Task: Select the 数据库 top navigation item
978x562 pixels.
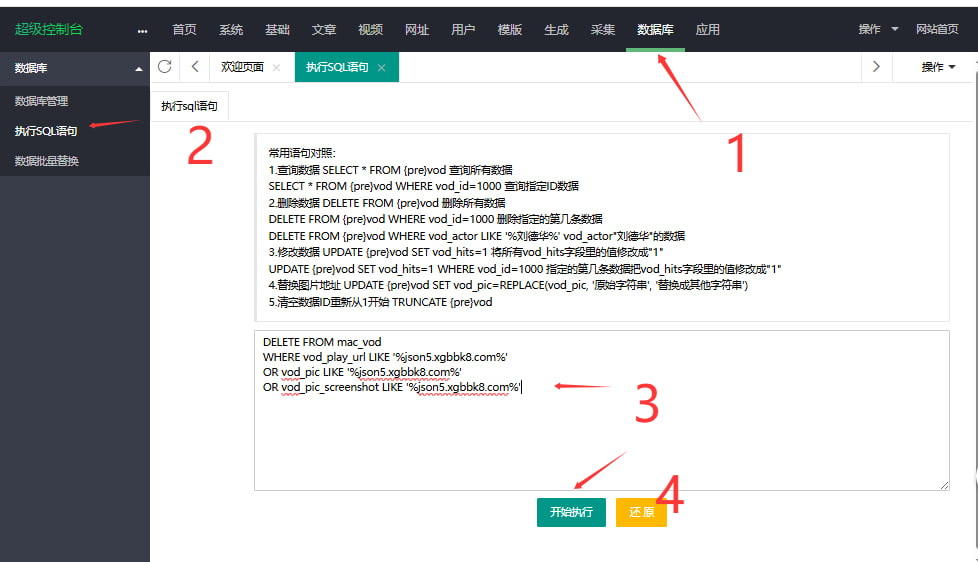Action: tap(655, 29)
